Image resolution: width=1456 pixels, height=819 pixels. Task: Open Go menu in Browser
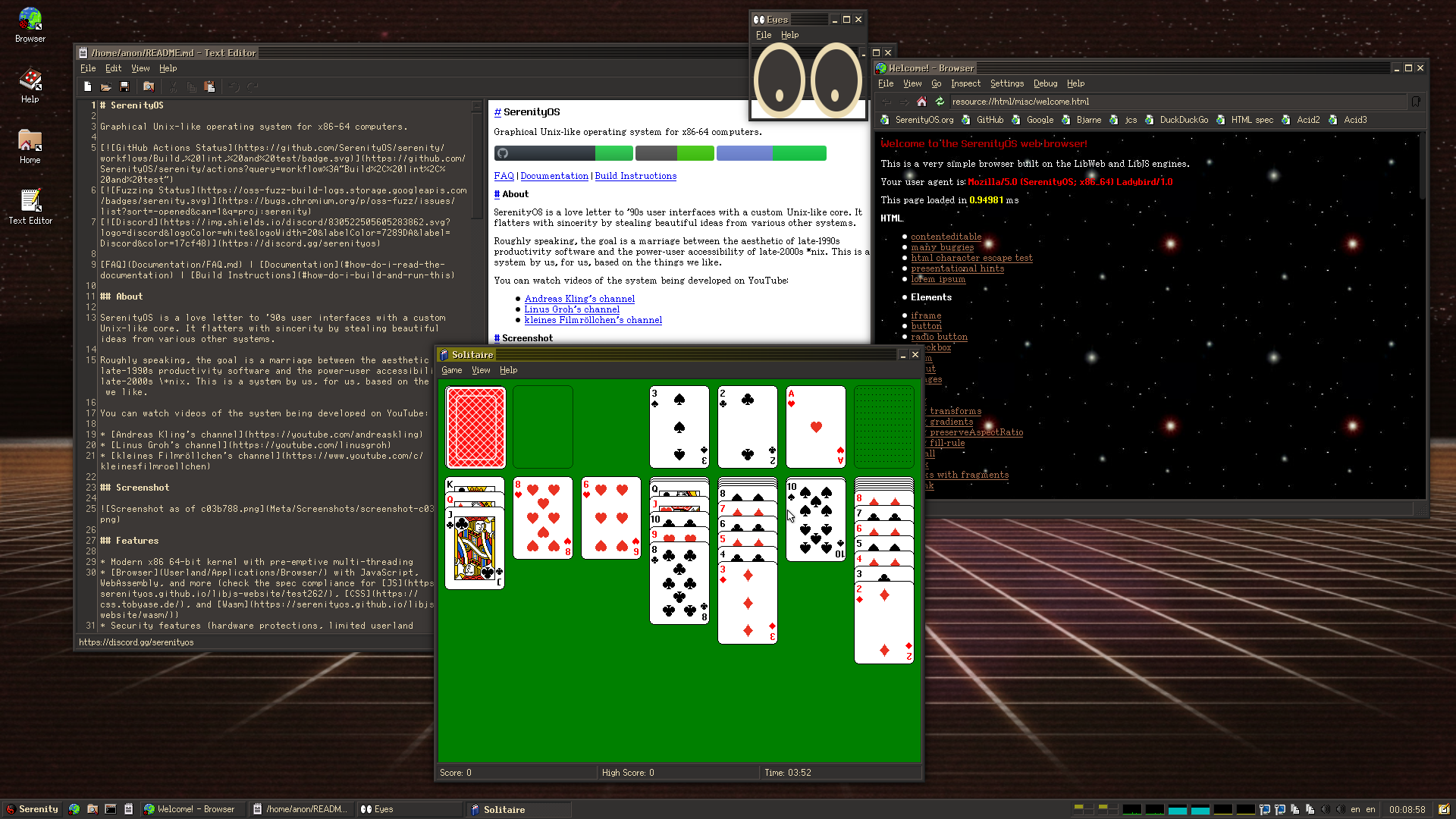tap(936, 83)
